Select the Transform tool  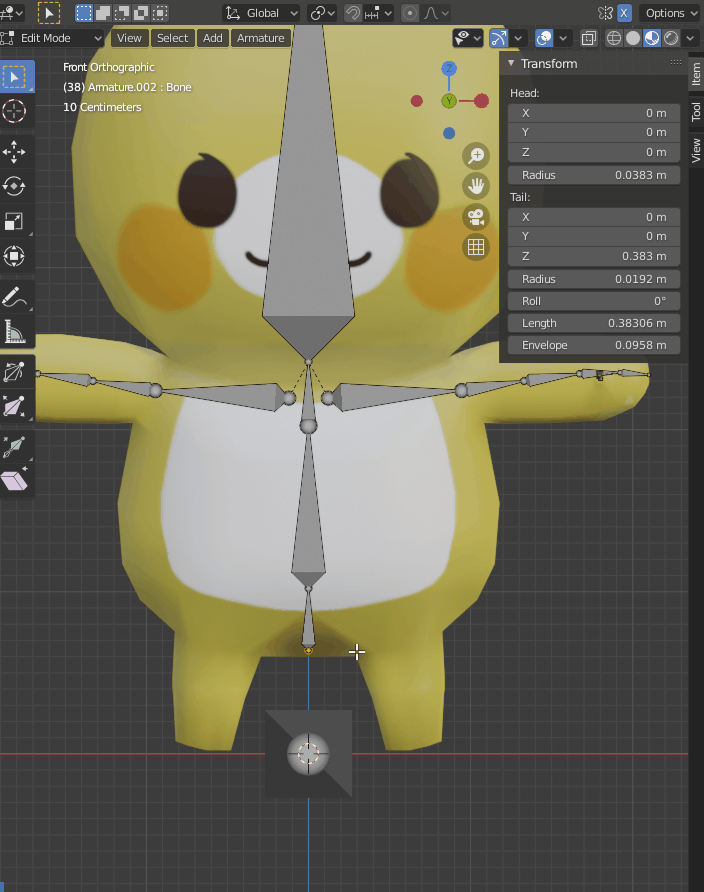pyautogui.click(x=15, y=256)
